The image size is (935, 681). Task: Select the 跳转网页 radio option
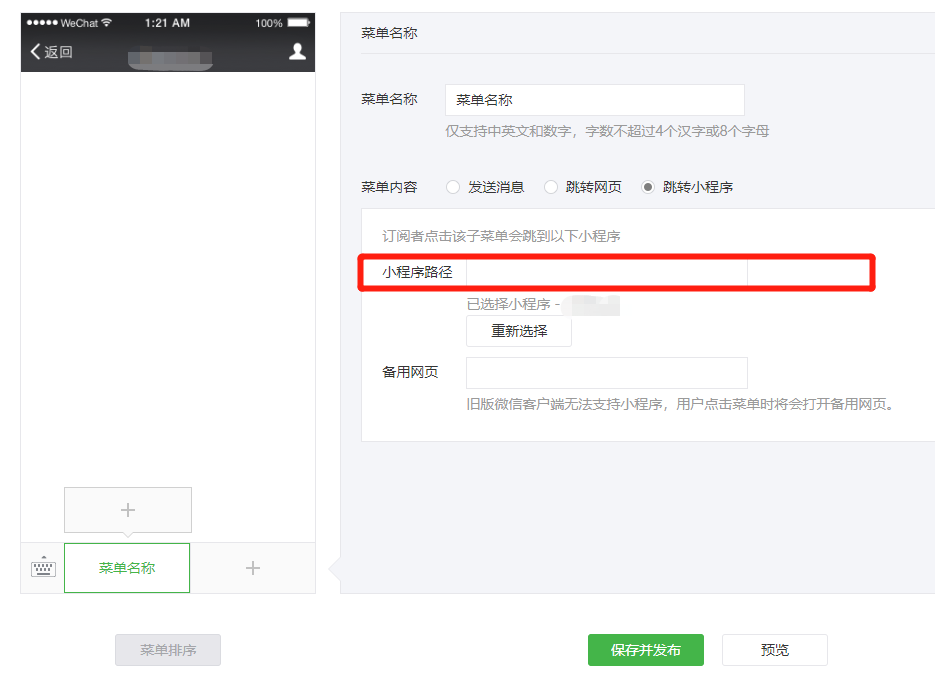[551, 187]
